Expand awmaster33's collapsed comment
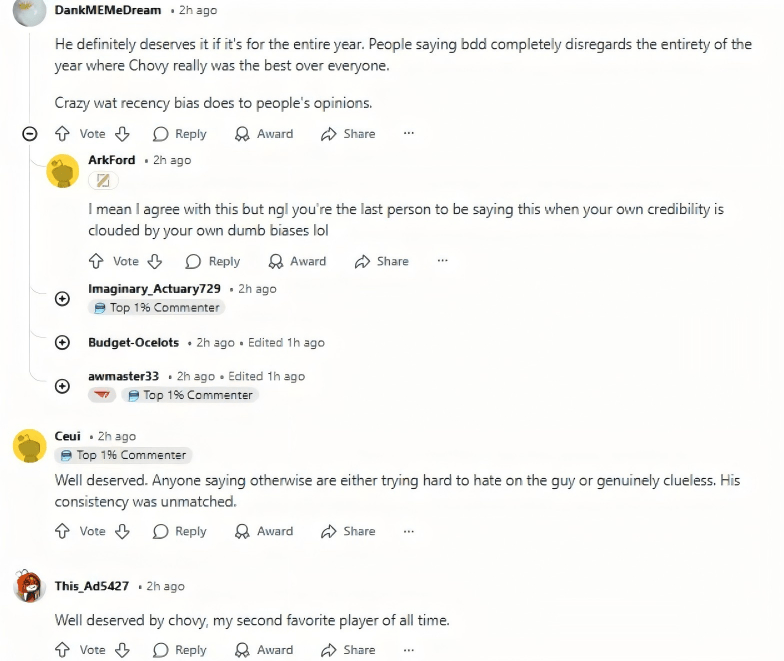784x661 pixels. tap(62, 386)
